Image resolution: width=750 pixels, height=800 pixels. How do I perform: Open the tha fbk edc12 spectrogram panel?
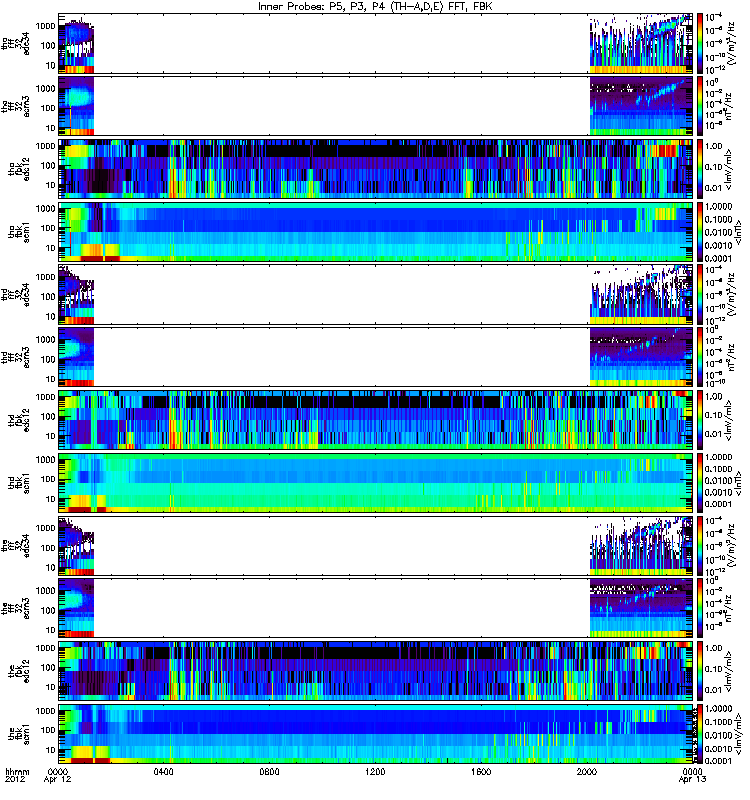(x=375, y=169)
